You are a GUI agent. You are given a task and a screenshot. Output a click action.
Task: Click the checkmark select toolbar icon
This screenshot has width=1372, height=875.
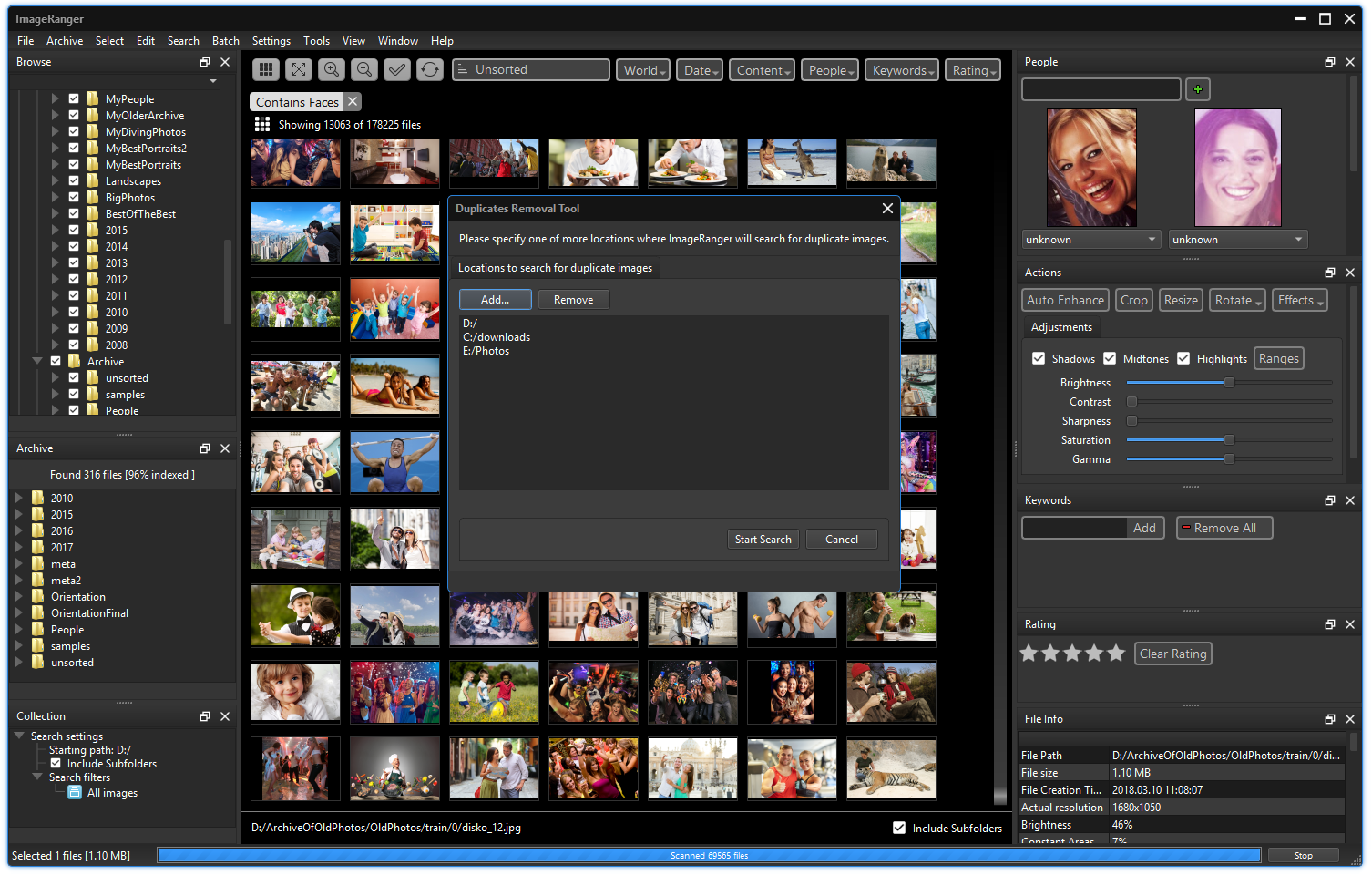point(396,69)
